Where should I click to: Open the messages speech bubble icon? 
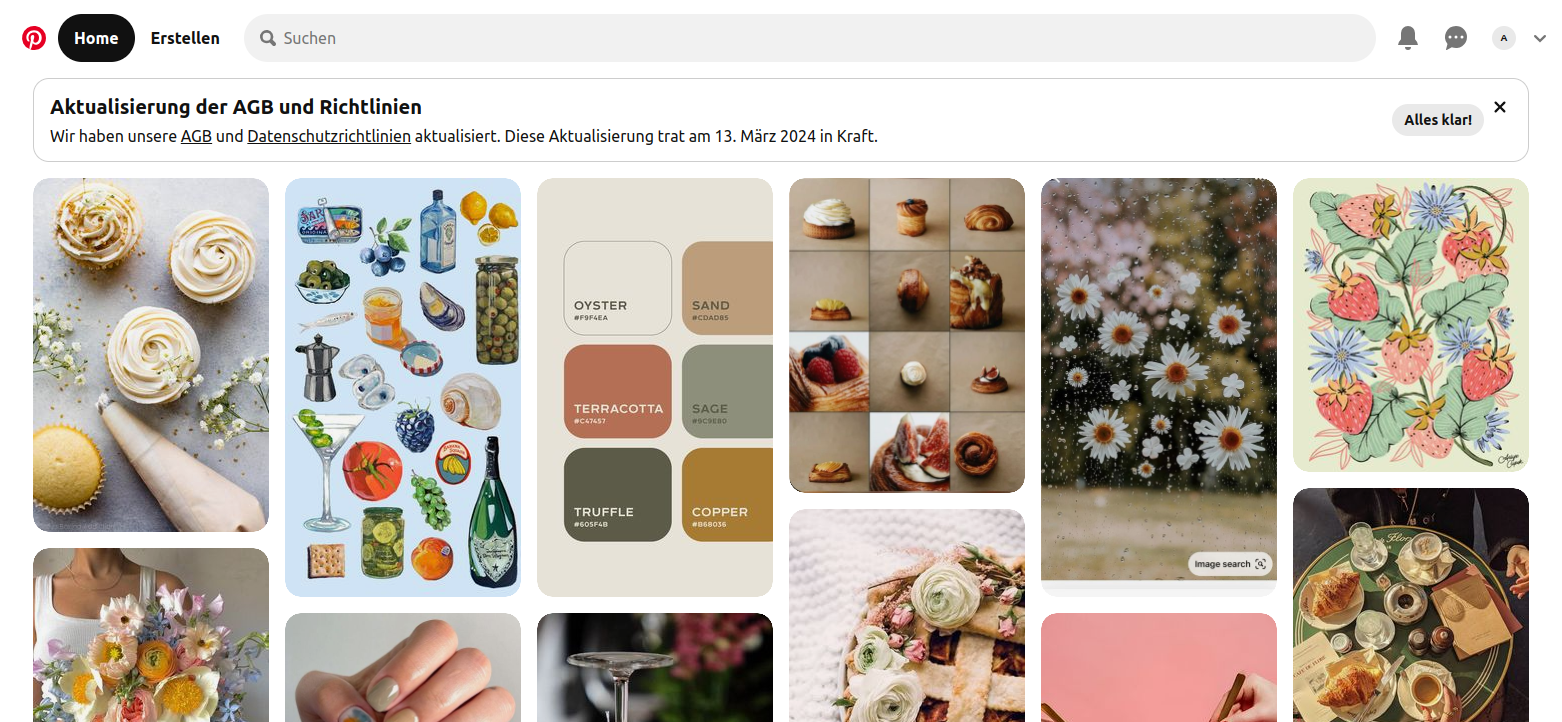tap(1456, 38)
